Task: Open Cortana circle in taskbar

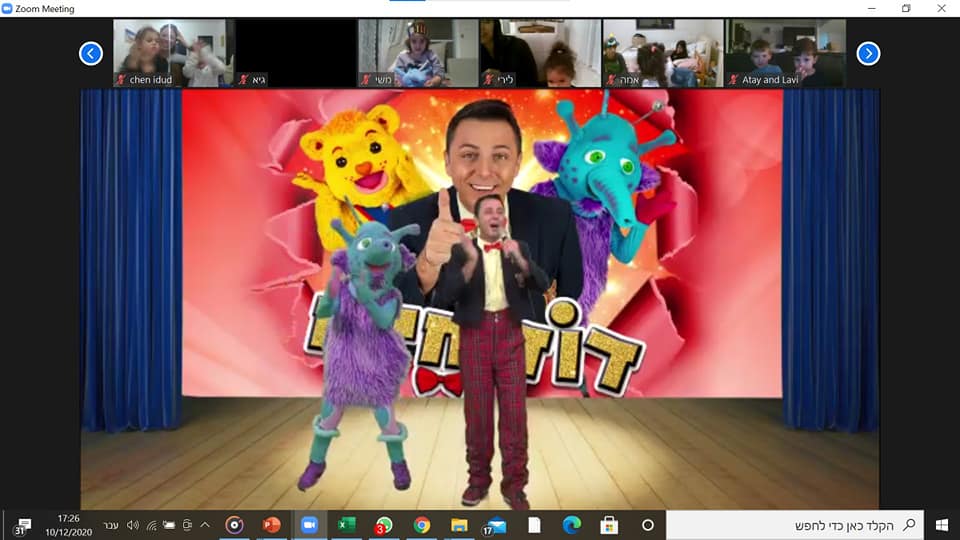Action: [648, 525]
